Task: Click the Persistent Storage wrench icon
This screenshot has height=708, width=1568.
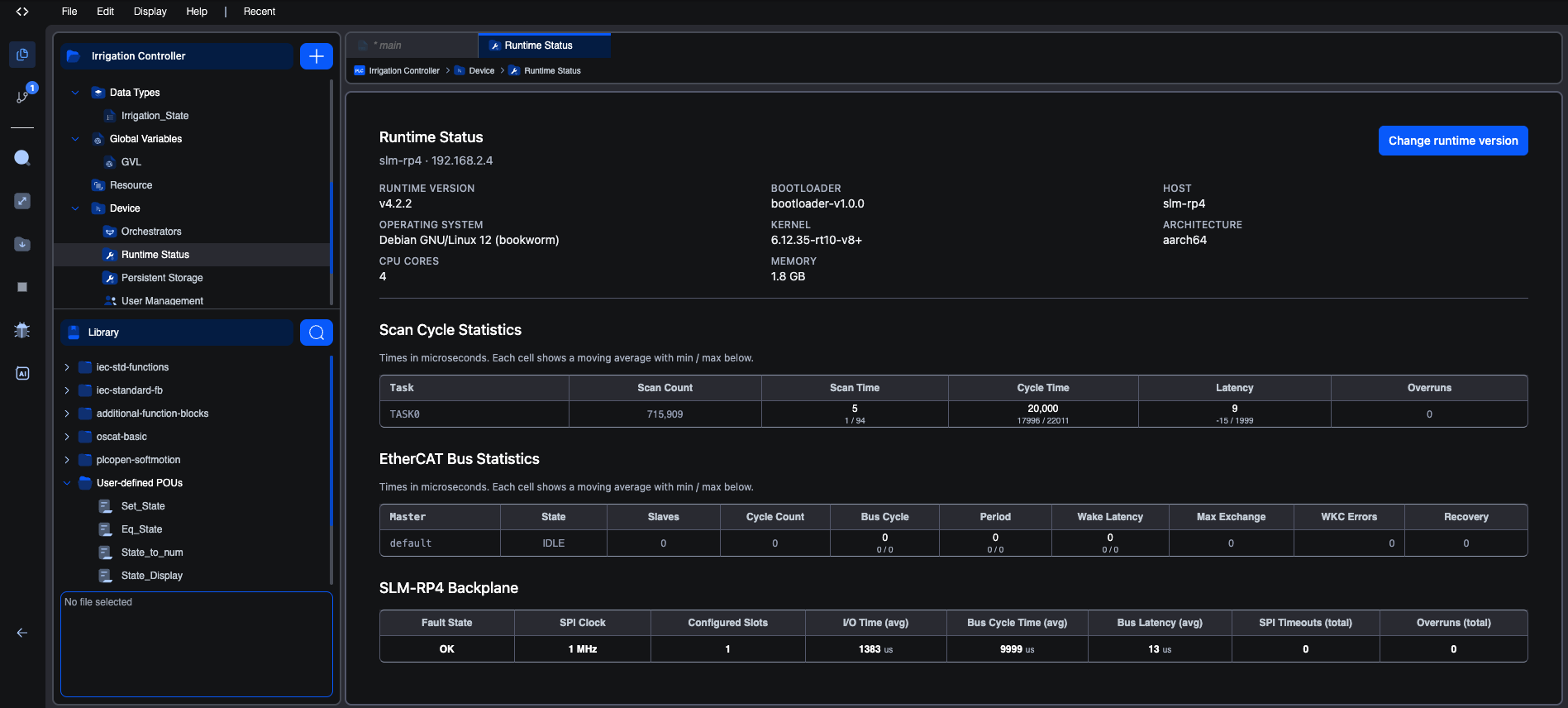Action: click(110, 278)
